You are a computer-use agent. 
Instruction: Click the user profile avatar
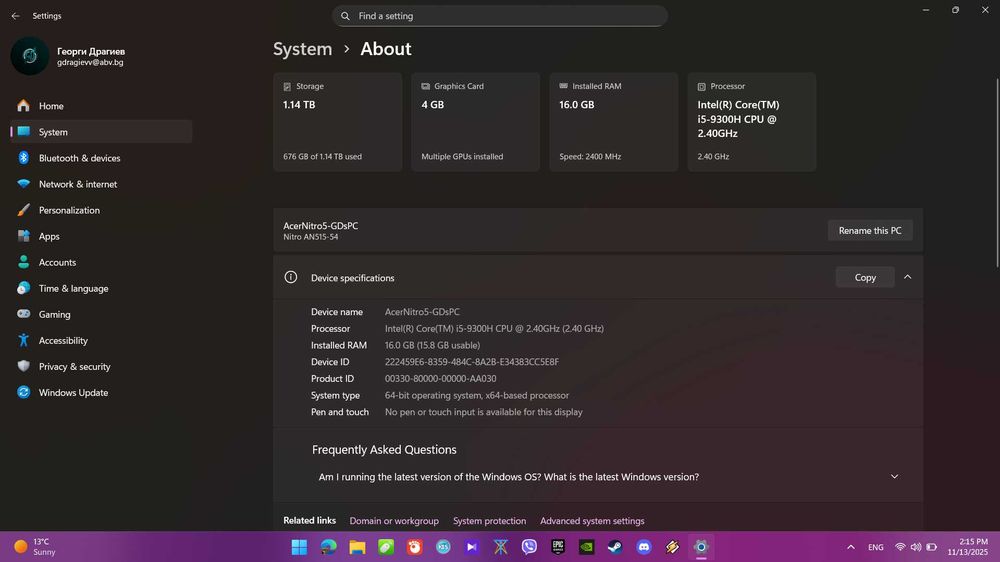(30, 56)
